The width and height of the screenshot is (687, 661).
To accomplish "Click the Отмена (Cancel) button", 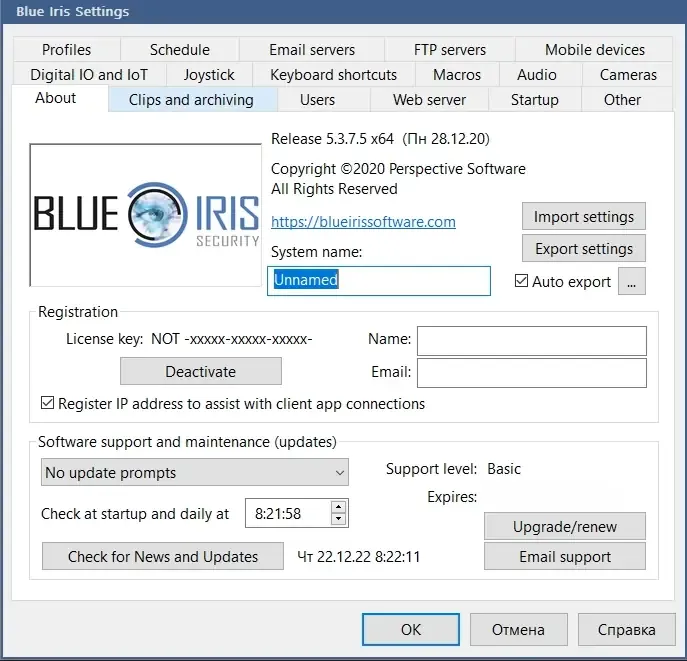I will [518, 629].
